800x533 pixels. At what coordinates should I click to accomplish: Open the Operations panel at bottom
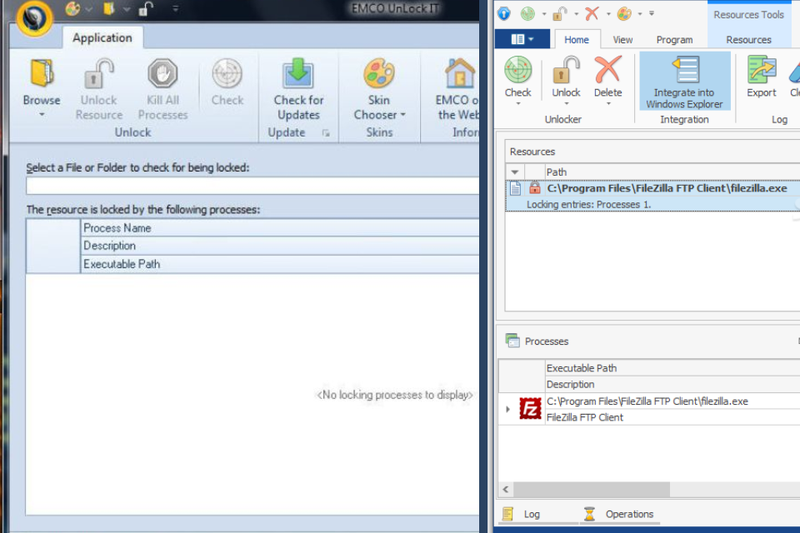click(x=619, y=514)
